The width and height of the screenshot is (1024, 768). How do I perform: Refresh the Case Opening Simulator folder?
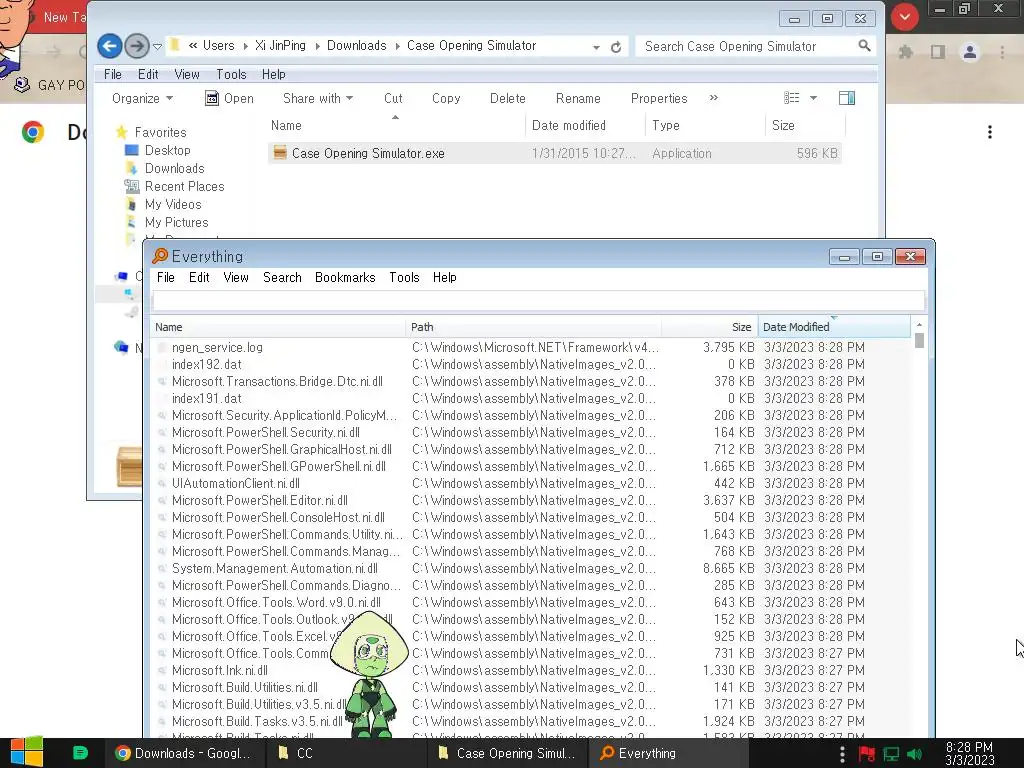[615, 47]
